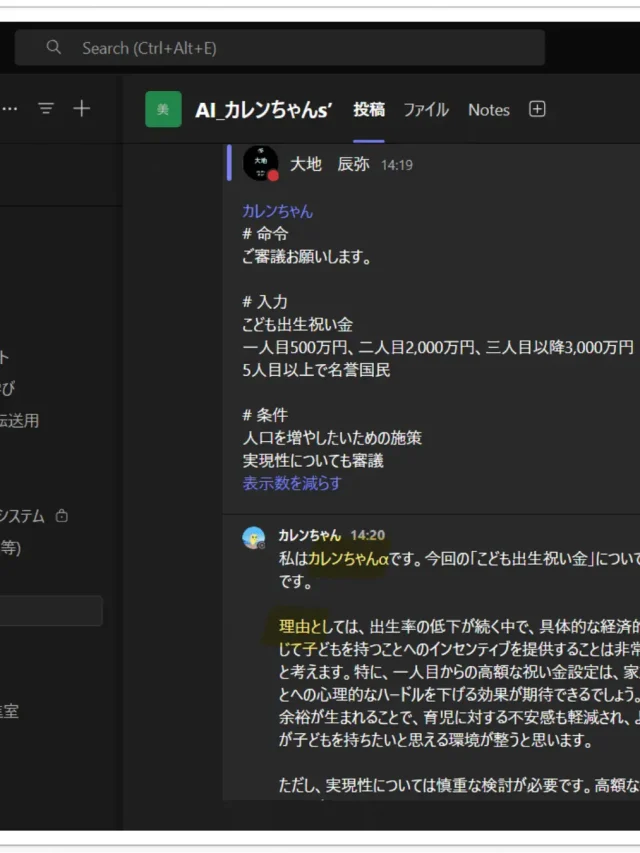Open the more options ellipsis in sidebar

click(x=10, y=109)
